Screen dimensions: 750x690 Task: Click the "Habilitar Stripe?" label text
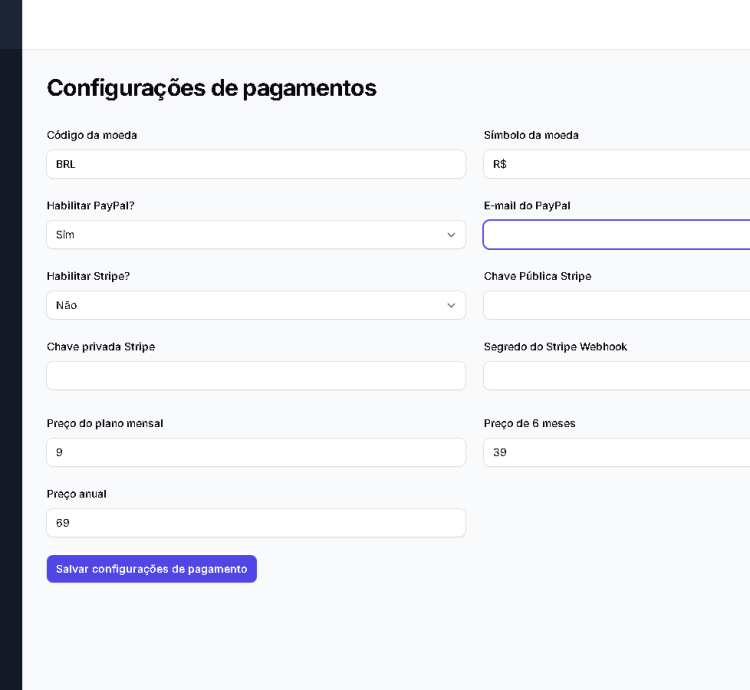[88, 276]
